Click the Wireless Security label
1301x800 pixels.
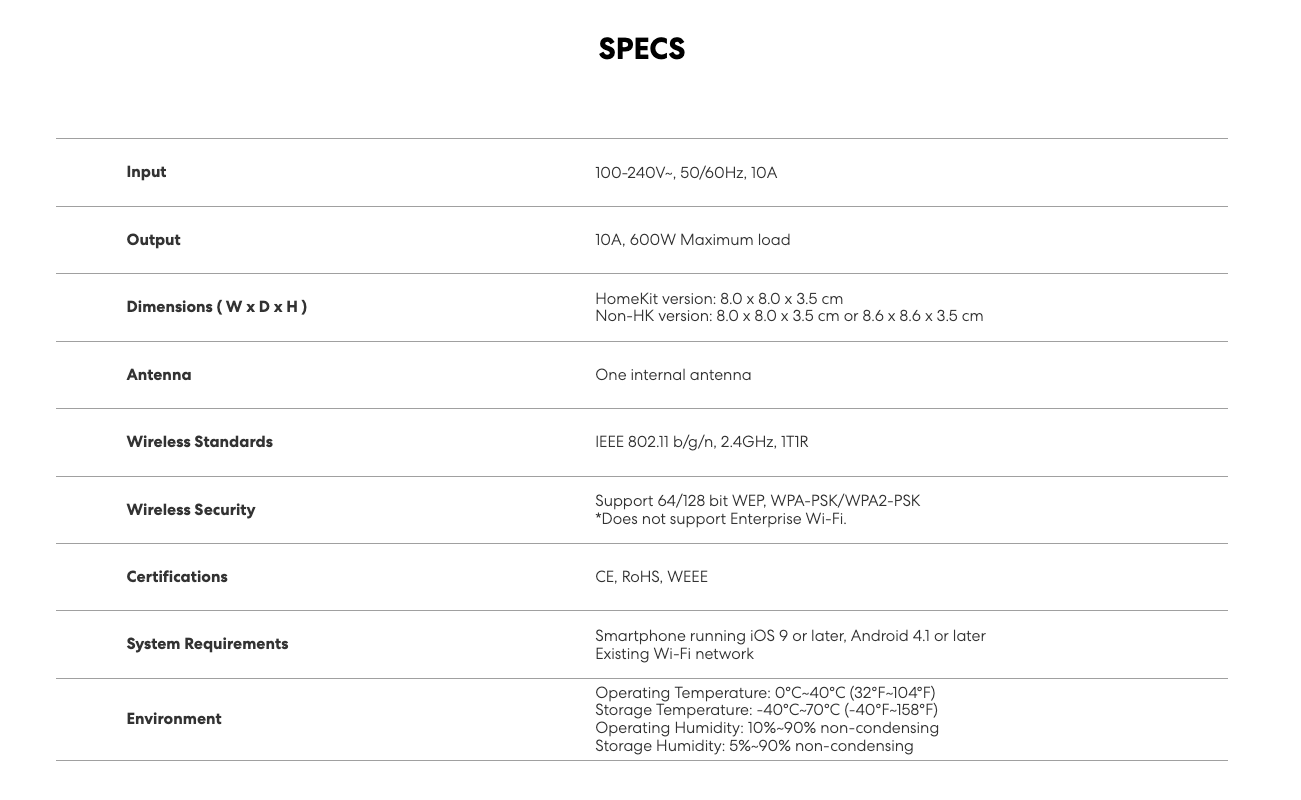point(190,510)
